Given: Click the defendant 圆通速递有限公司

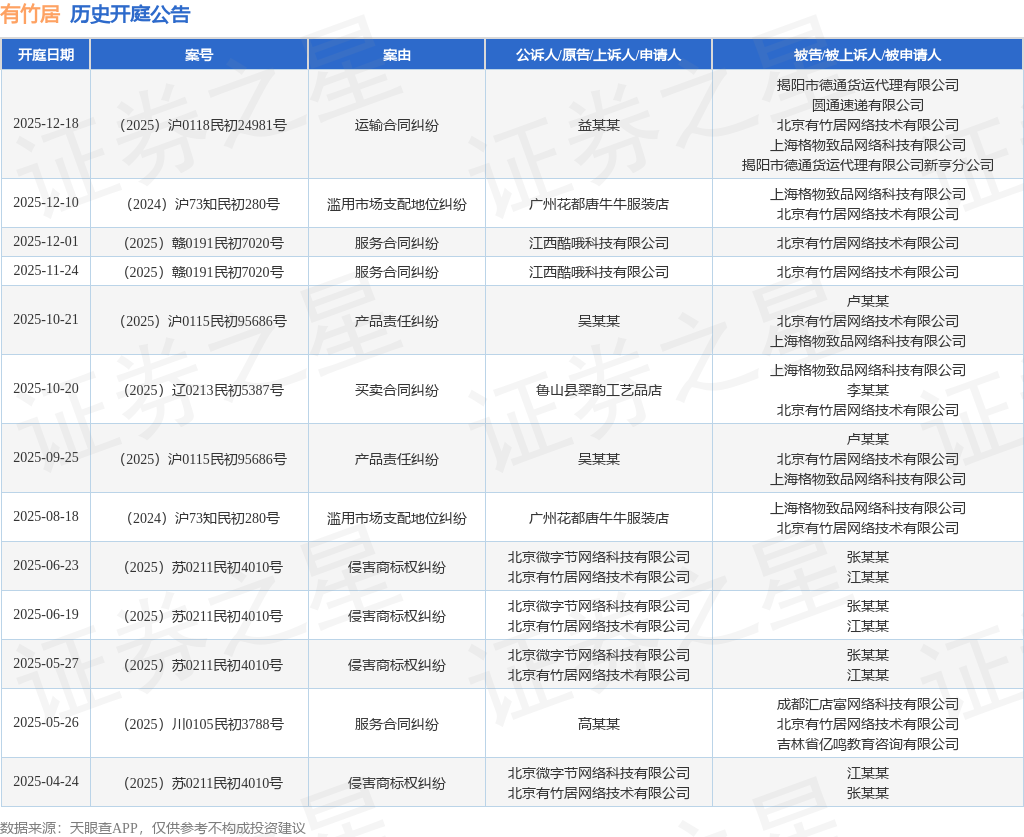Looking at the screenshot, I should (867, 105).
